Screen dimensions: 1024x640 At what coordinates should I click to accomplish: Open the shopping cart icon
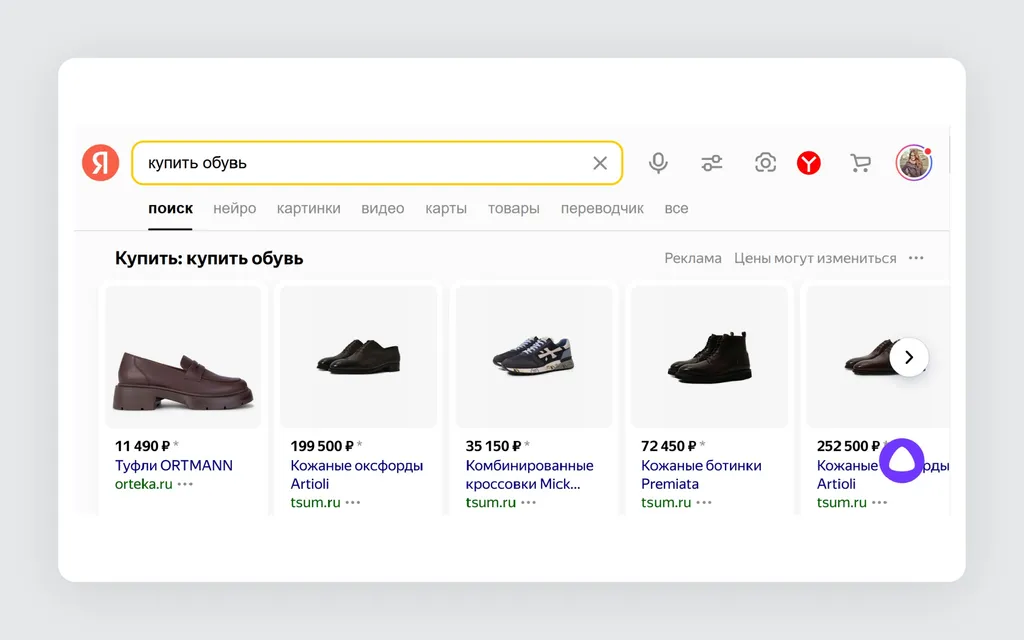[860, 163]
